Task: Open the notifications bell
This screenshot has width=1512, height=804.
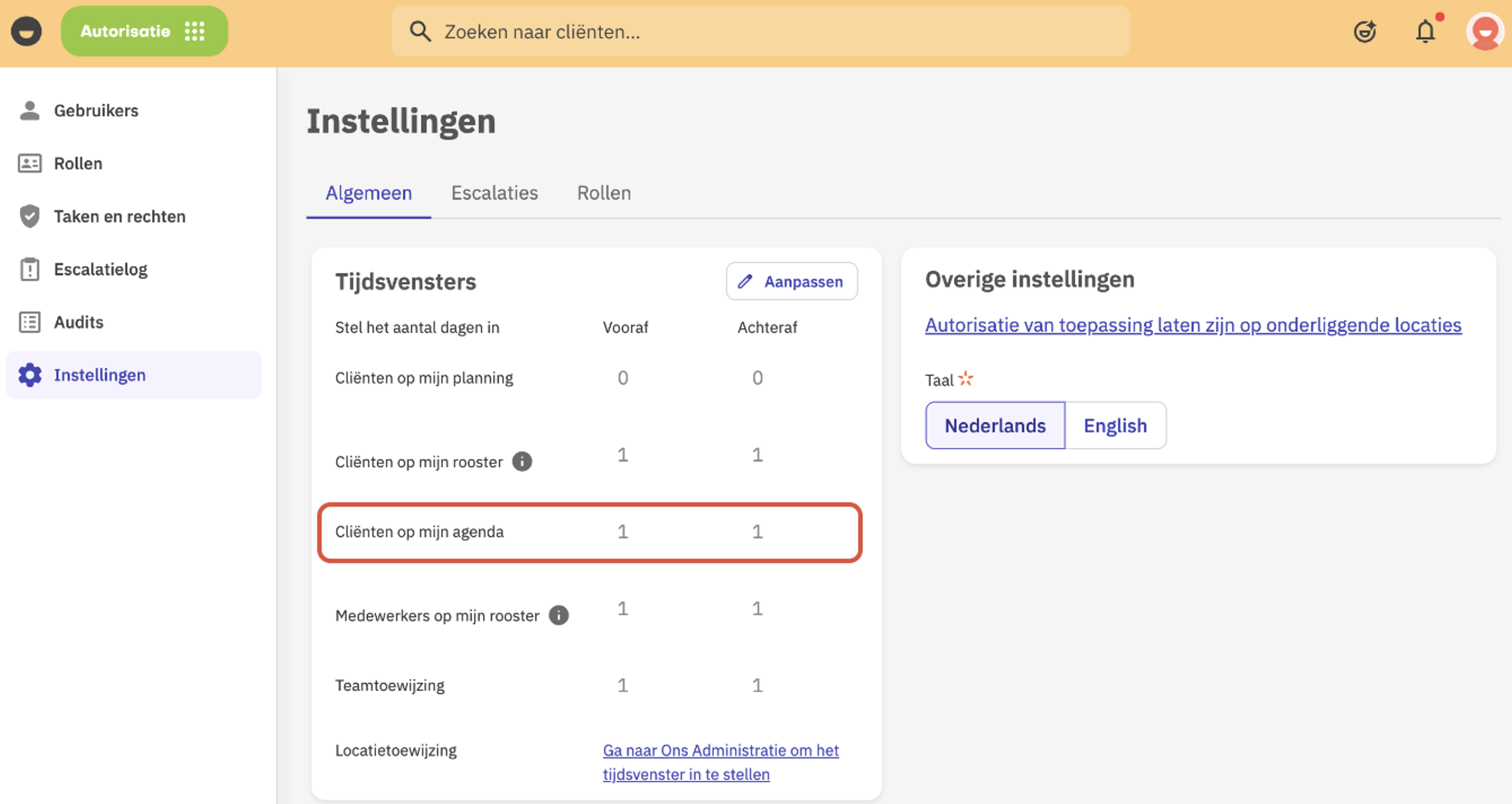Action: tap(1425, 31)
